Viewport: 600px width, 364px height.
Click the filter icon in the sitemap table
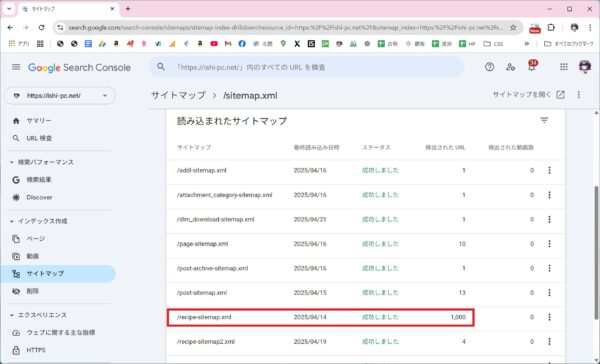(544, 121)
